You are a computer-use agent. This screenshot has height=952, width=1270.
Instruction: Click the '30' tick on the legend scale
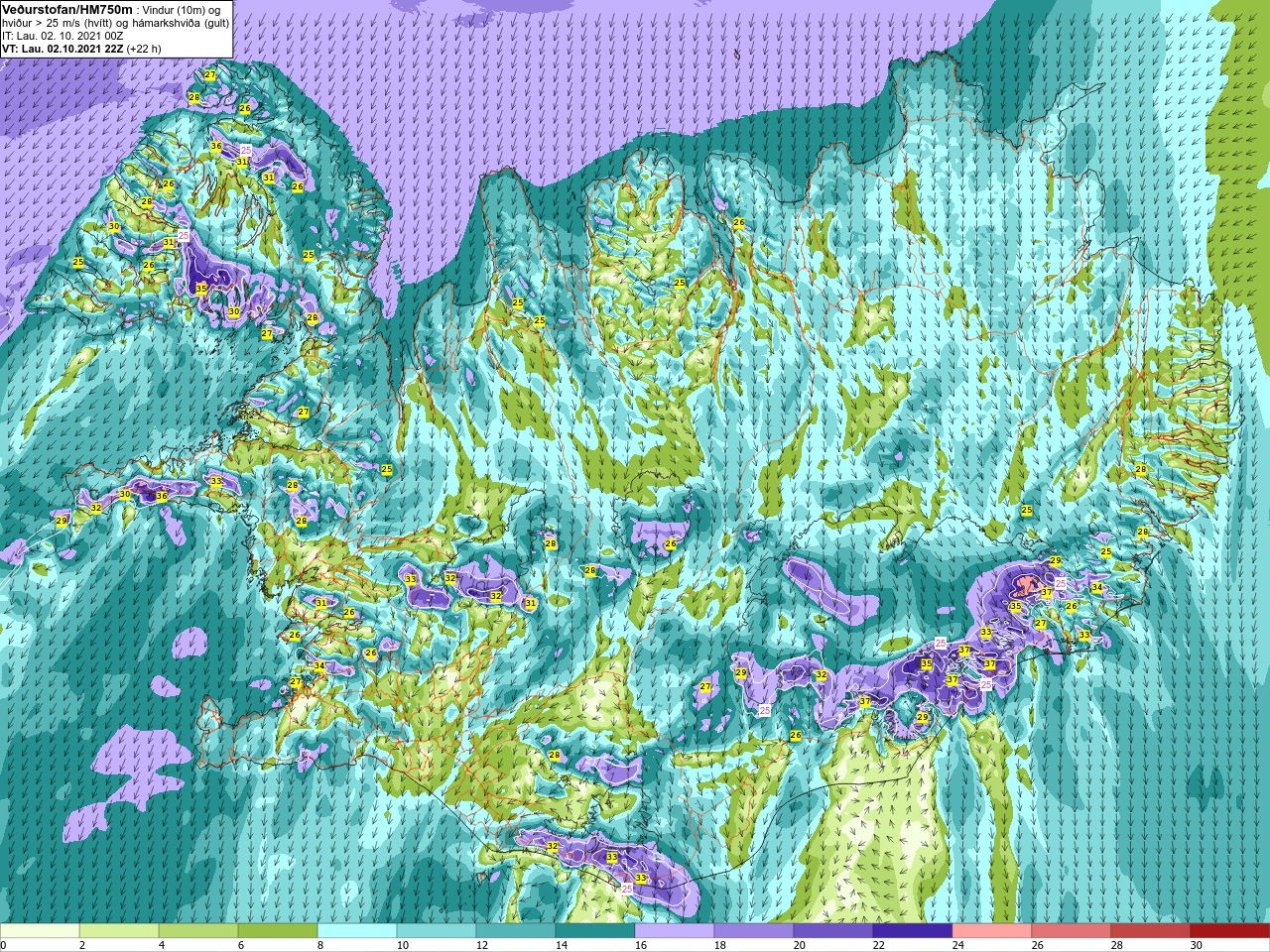click(1196, 945)
